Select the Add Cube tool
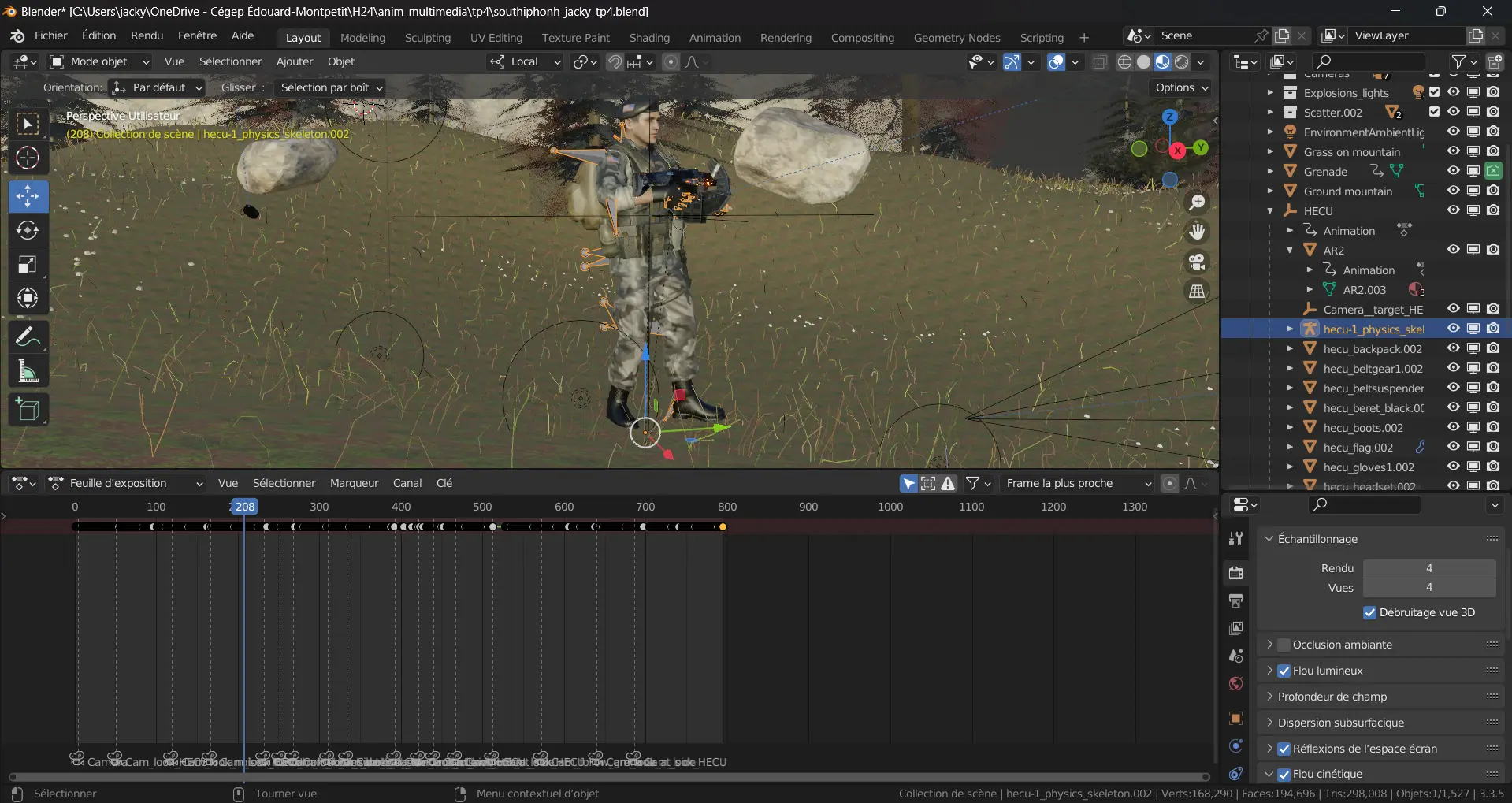Image resolution: width=1512 pixels, height=803 pixels. click(x=28, y=410)
